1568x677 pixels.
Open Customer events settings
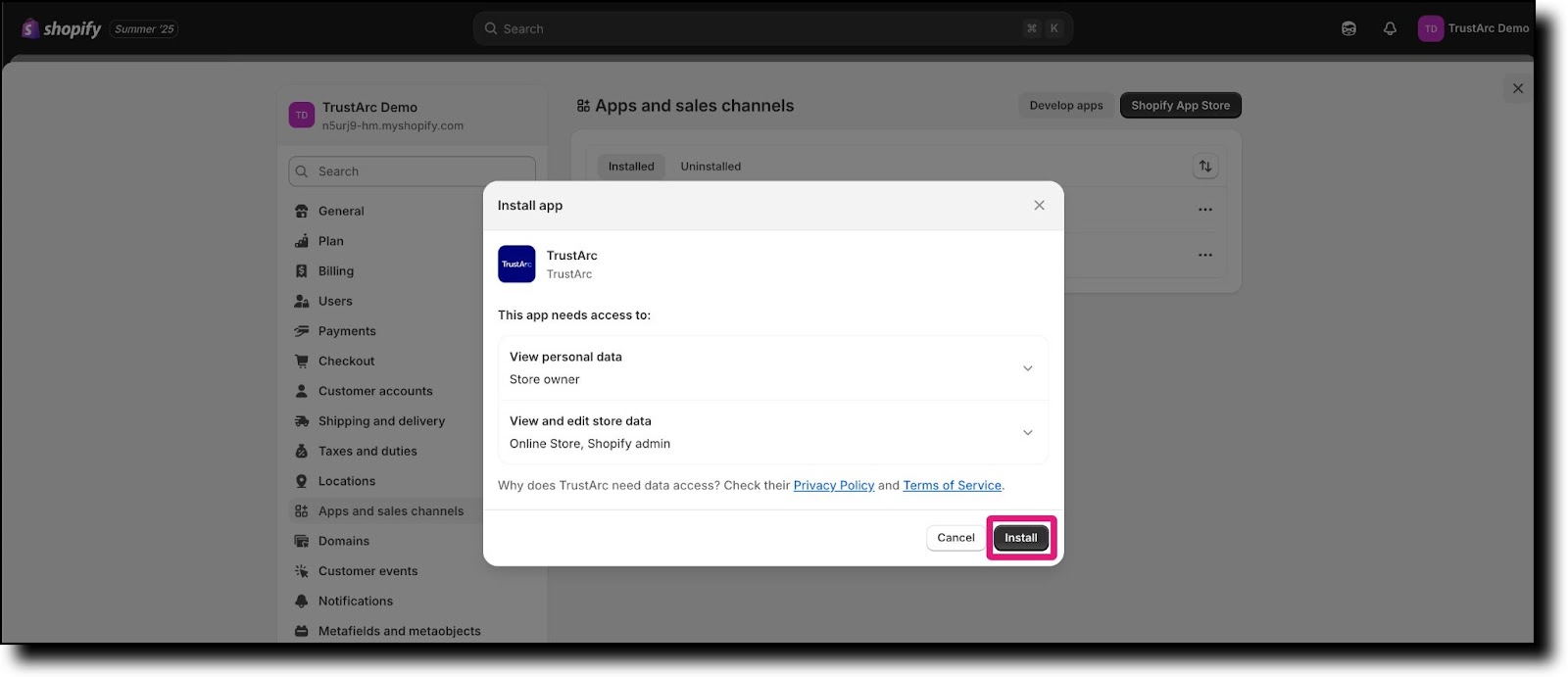pos(367,571)
